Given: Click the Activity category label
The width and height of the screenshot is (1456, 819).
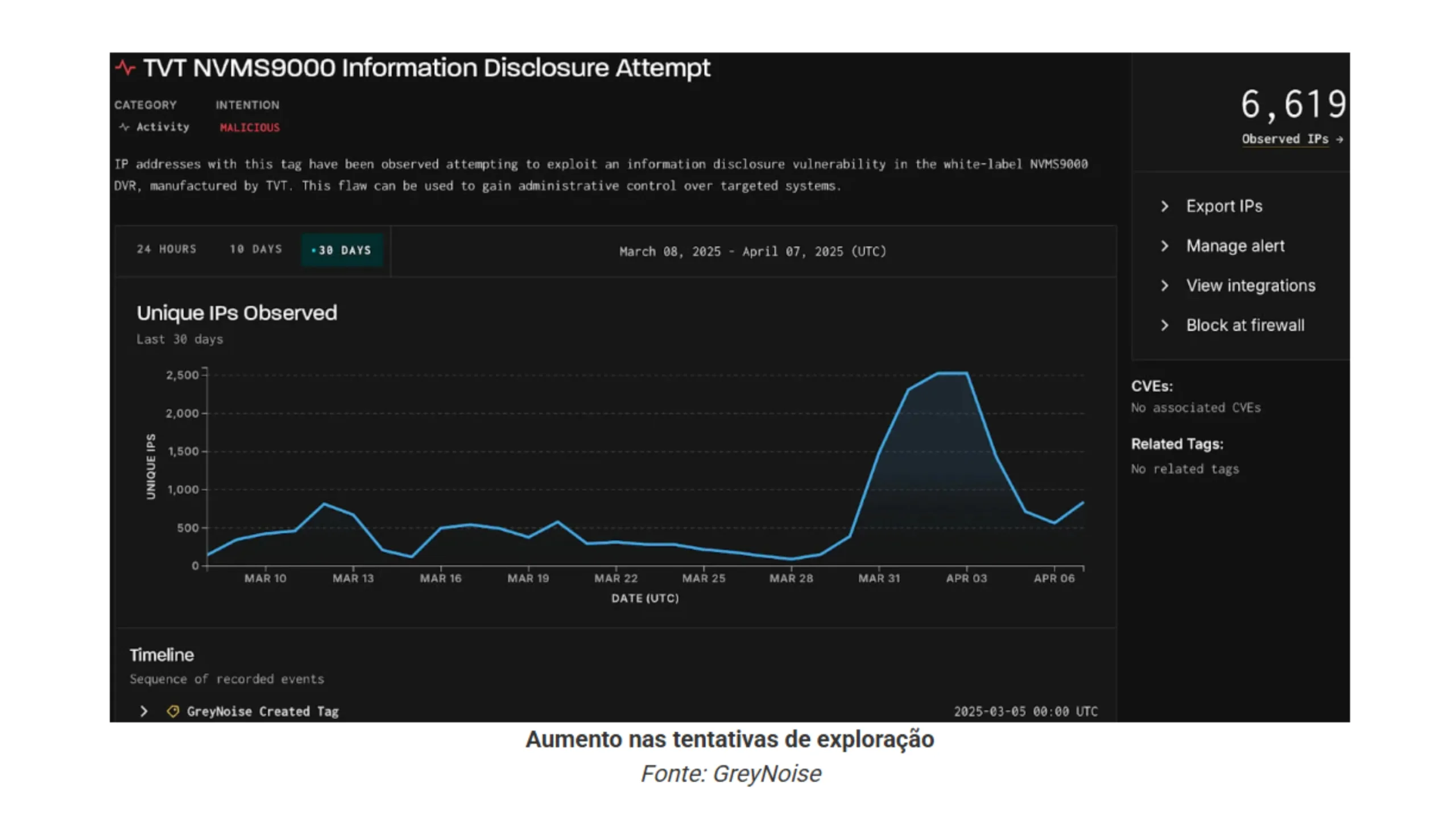Looking at the screenshot, I should click(163, 127).
